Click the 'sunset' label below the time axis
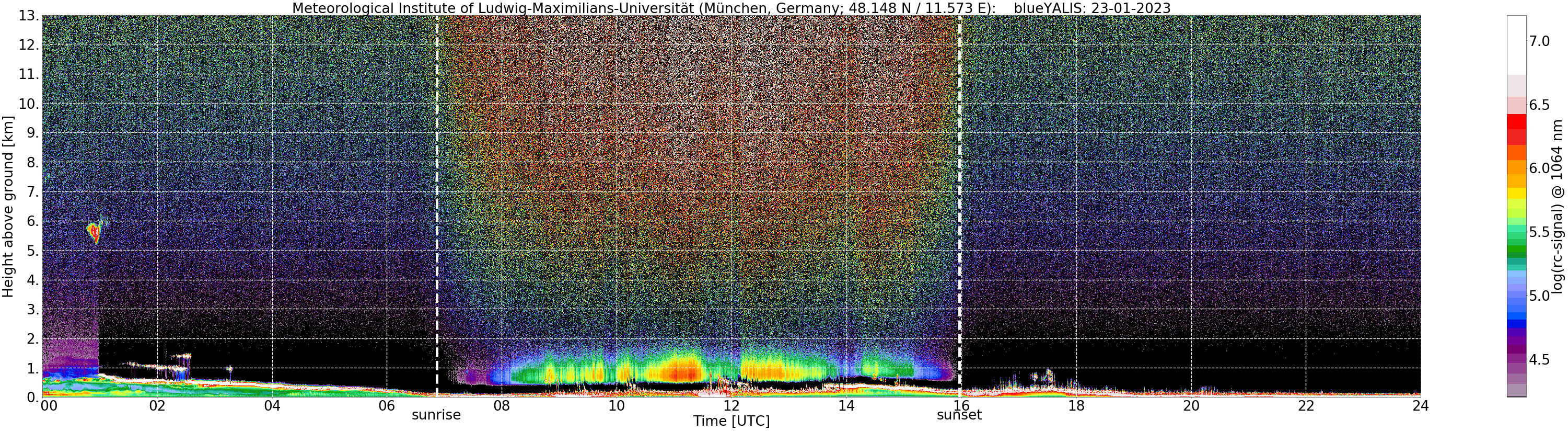1568x431 pixels. pyautogui.click(x=959, y=415)
